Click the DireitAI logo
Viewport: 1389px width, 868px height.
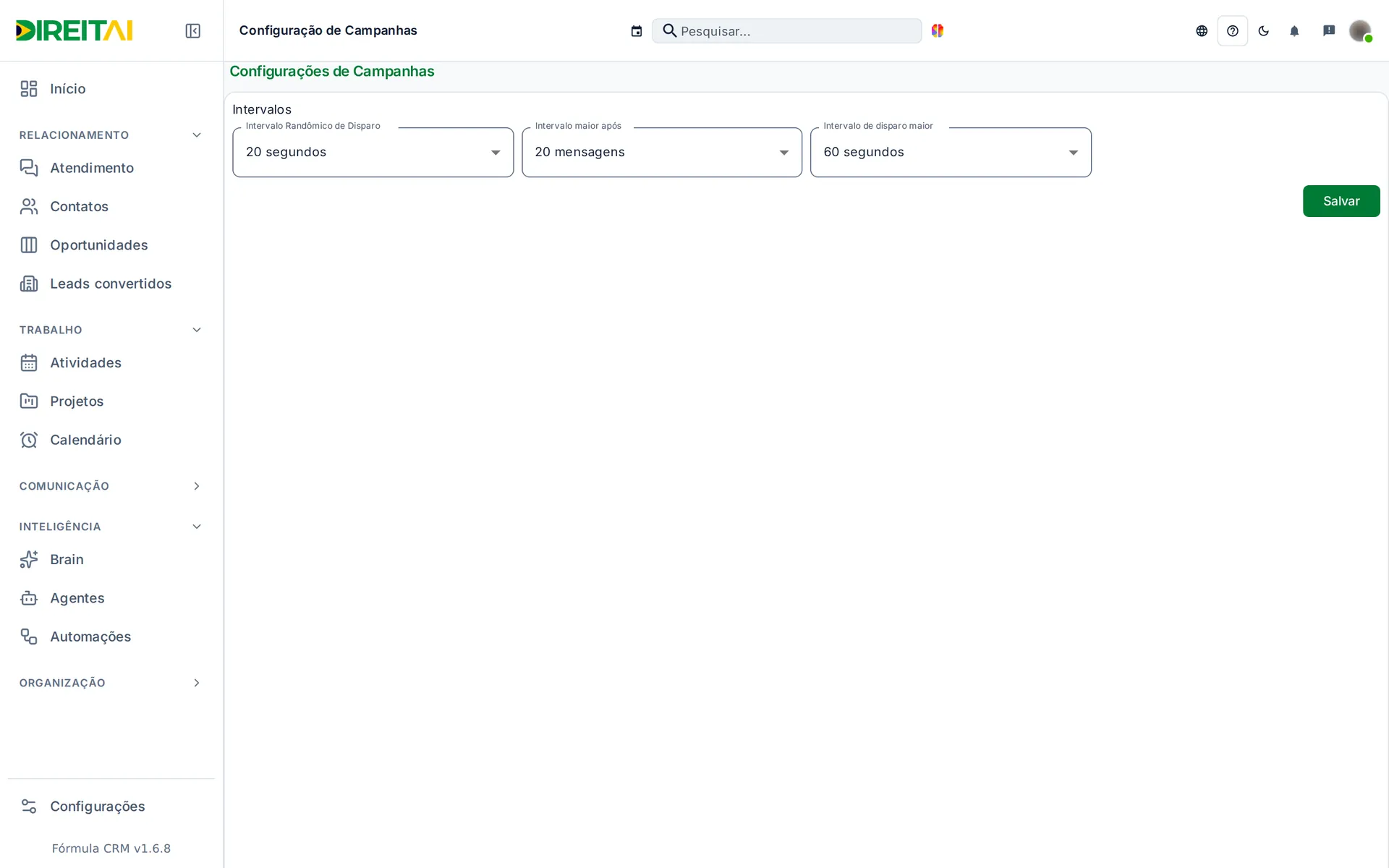coord(75,30)
